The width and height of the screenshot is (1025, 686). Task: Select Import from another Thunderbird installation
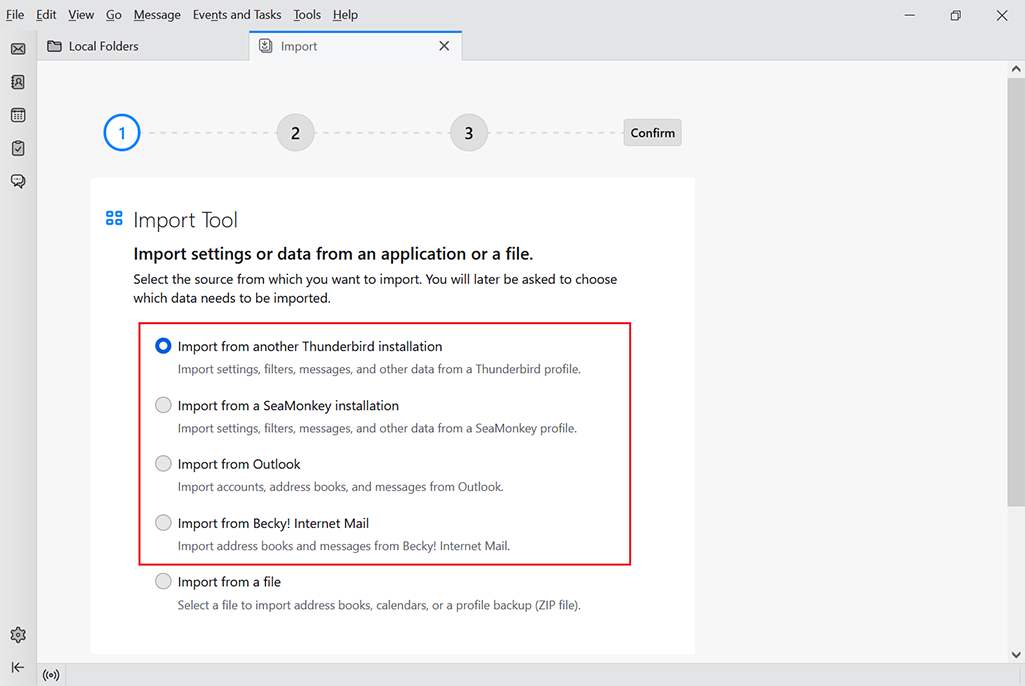point(163,346)
